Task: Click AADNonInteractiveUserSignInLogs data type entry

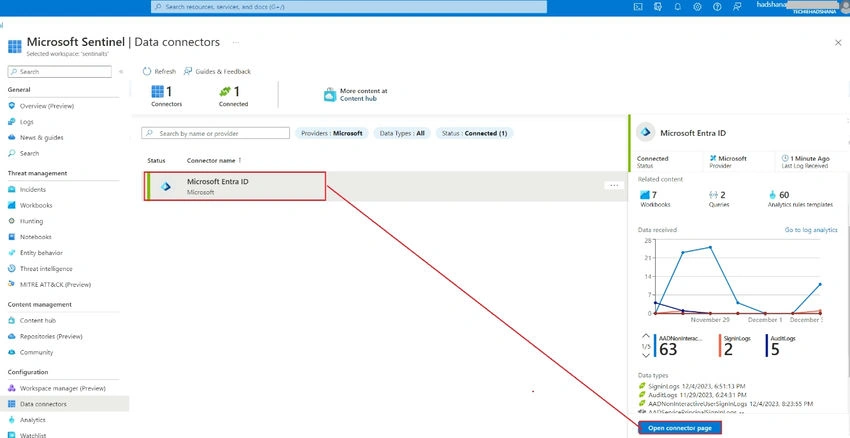Action: (x=726, y=404)
